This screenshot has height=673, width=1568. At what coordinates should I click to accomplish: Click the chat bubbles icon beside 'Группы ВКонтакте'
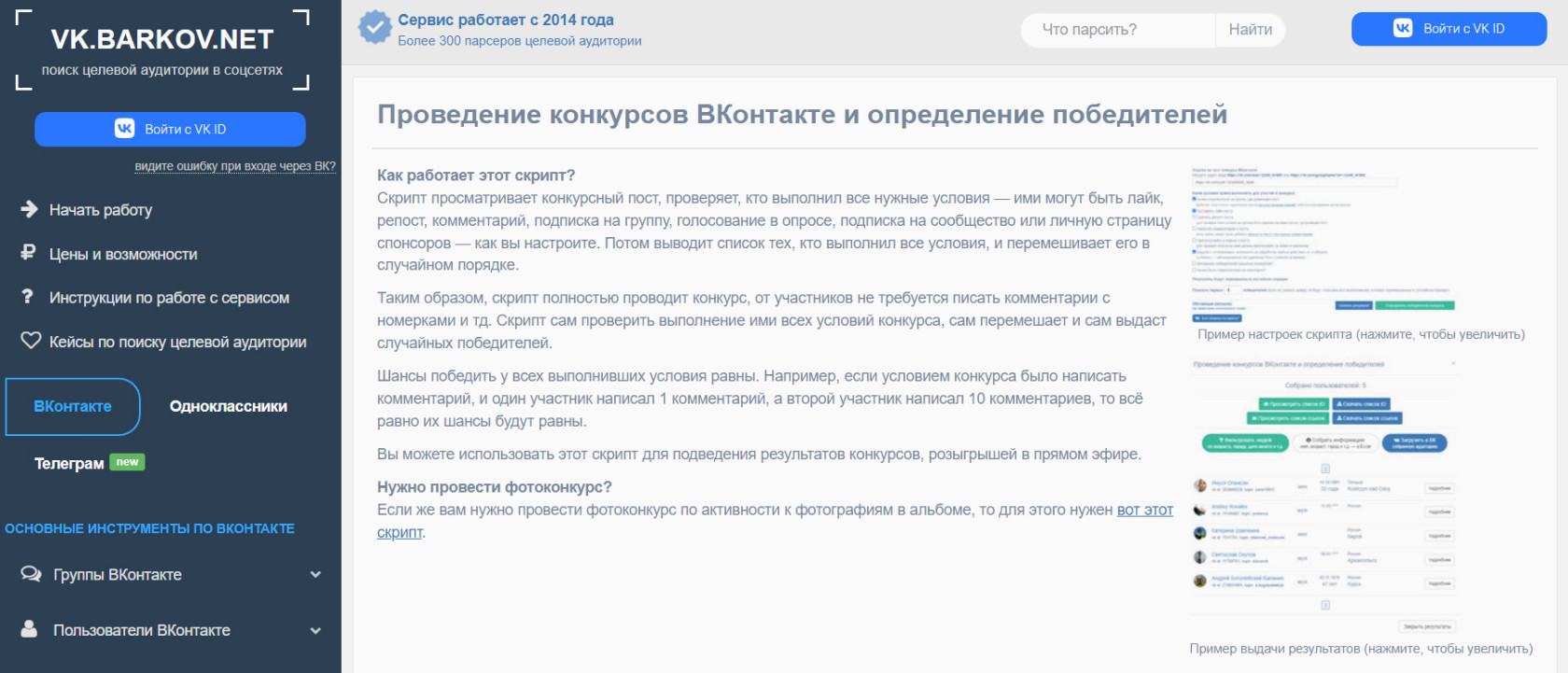pyautogui.click(x=31, y=574)
